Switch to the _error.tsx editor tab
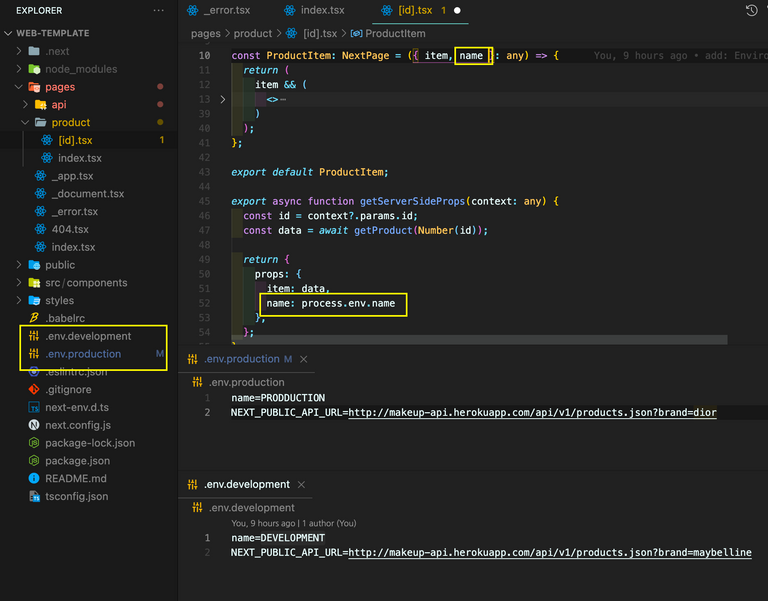The image size is (768, 601). point(219,10)
